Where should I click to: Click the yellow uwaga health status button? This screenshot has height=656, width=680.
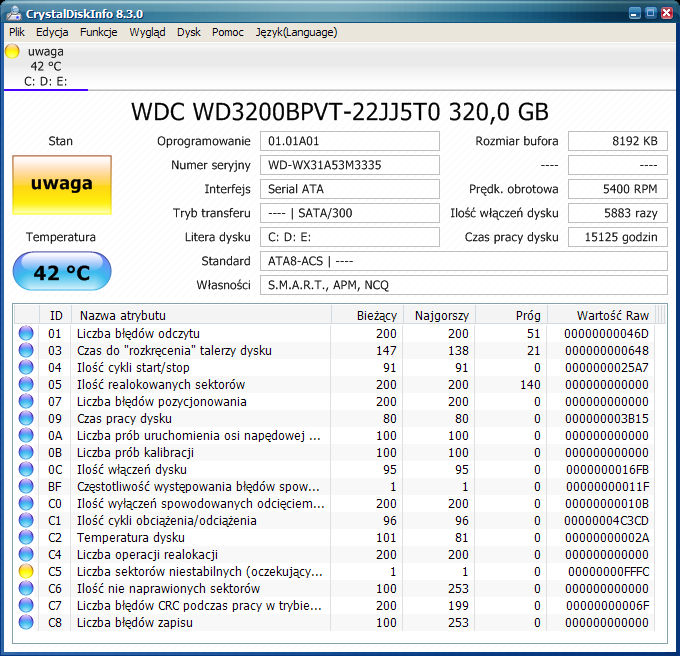point(62,185)
